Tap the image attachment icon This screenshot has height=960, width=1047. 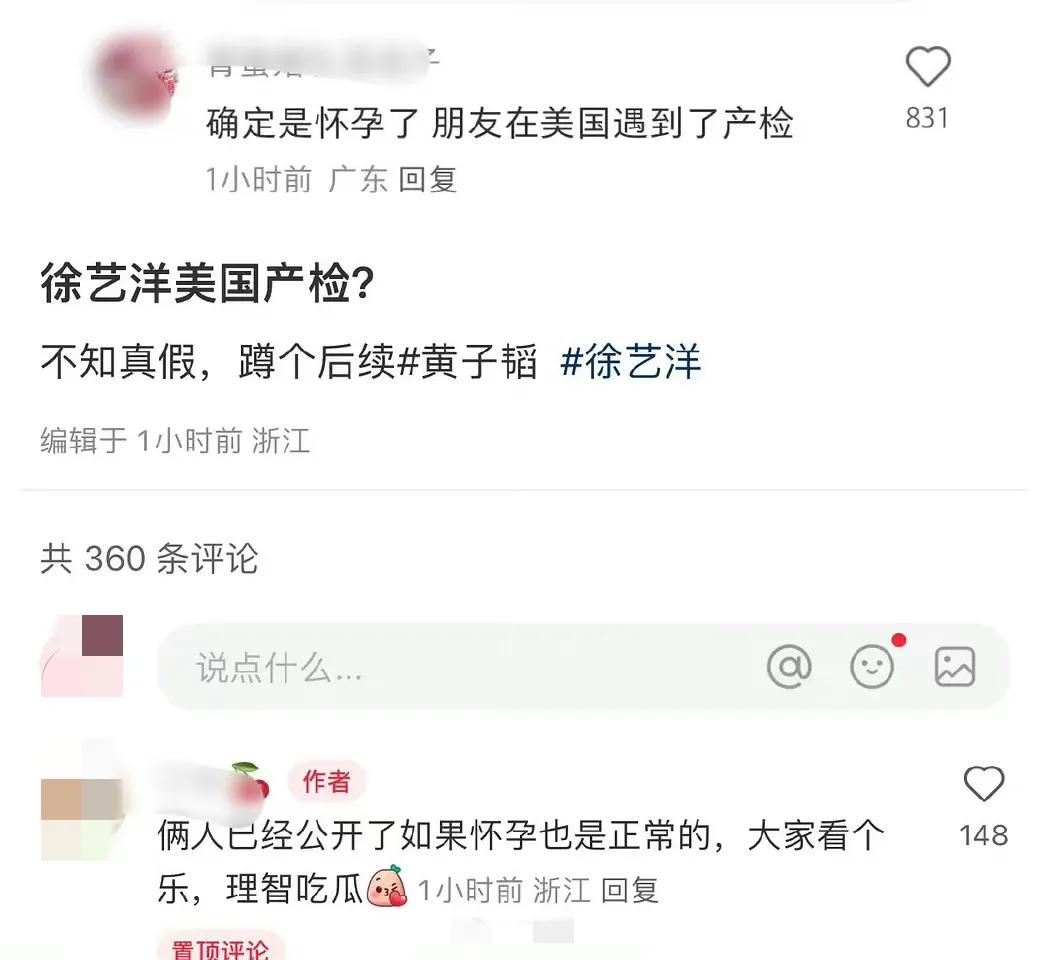click(x=955, y=666)
